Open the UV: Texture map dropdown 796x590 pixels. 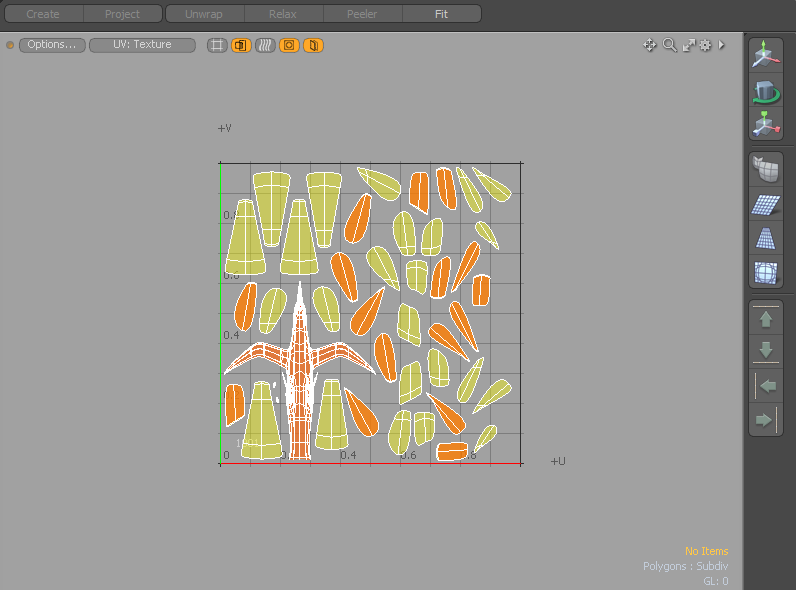click(142, 45)
